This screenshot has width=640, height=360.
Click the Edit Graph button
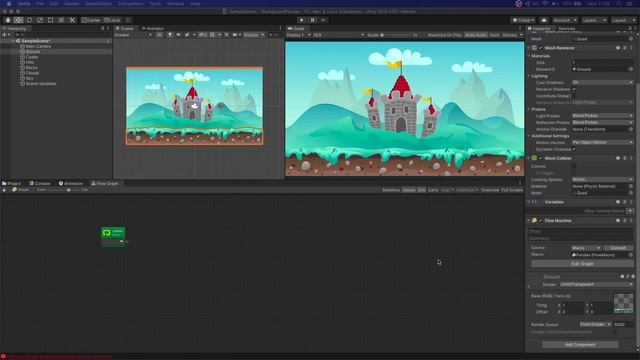[582, 264]
